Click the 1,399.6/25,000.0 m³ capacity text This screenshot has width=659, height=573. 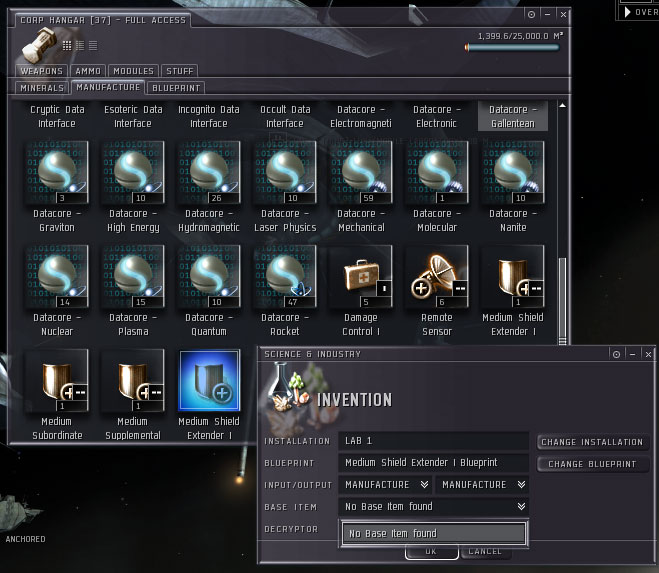point(520,36)
